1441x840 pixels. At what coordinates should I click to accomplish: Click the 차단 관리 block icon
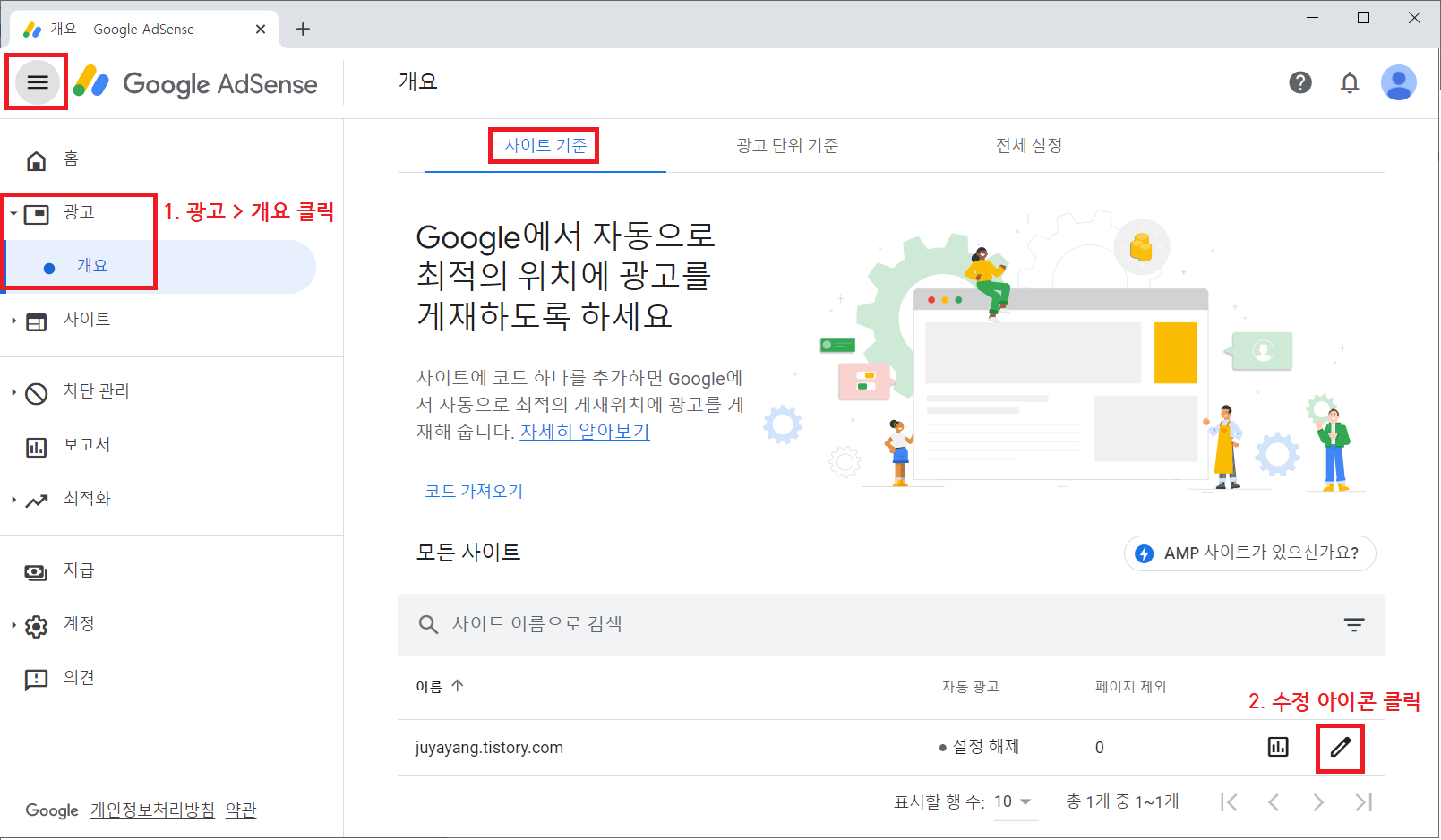click(37, 393)
